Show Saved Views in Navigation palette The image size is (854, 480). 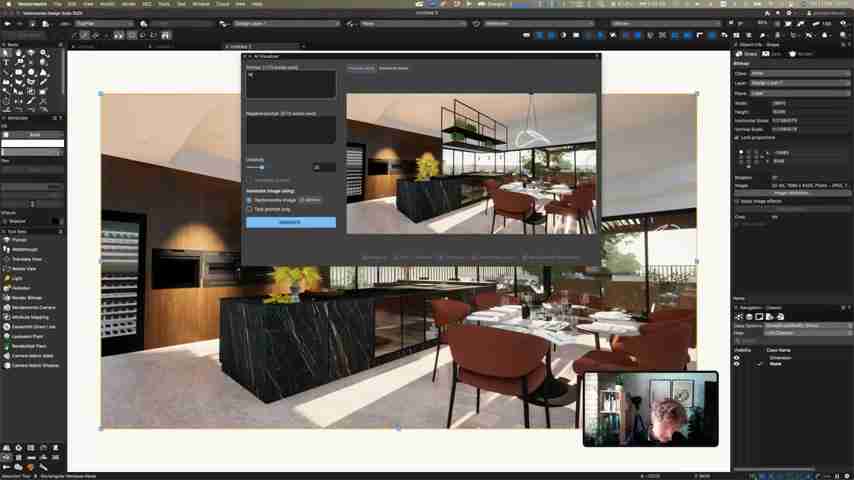[x=780, y=317]
